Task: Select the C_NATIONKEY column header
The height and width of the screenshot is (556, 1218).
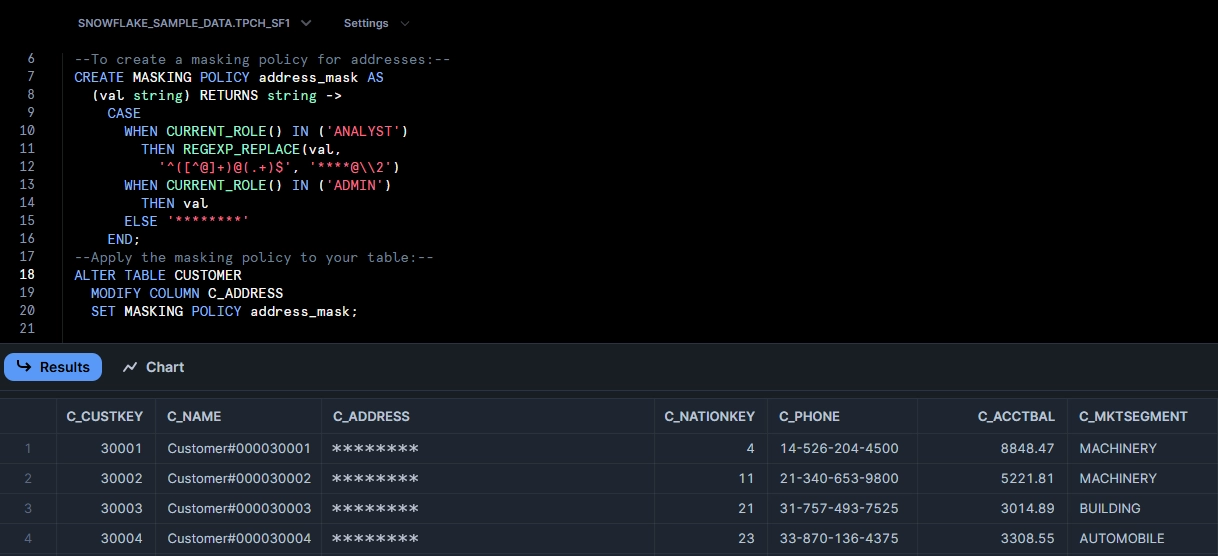Action: pos(710,416)
